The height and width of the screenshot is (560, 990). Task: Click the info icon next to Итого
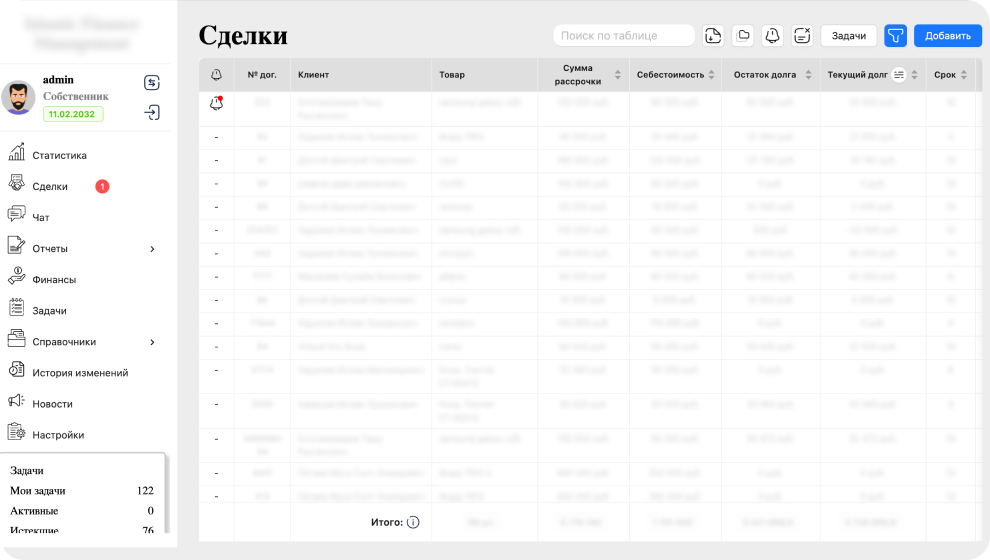point(413,522)
